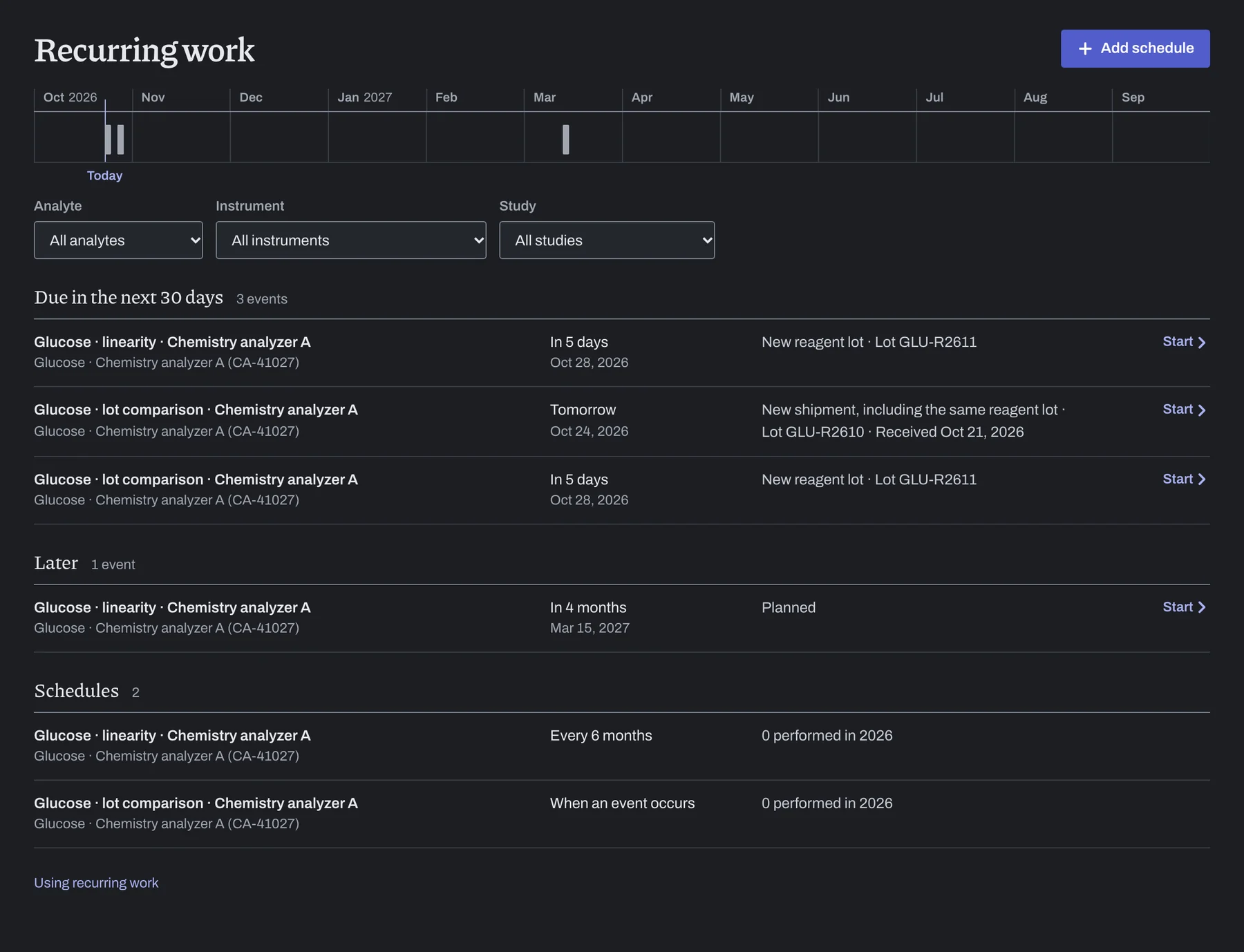Start the Glucose linearity event due Oct 28

coord(1184,342)
